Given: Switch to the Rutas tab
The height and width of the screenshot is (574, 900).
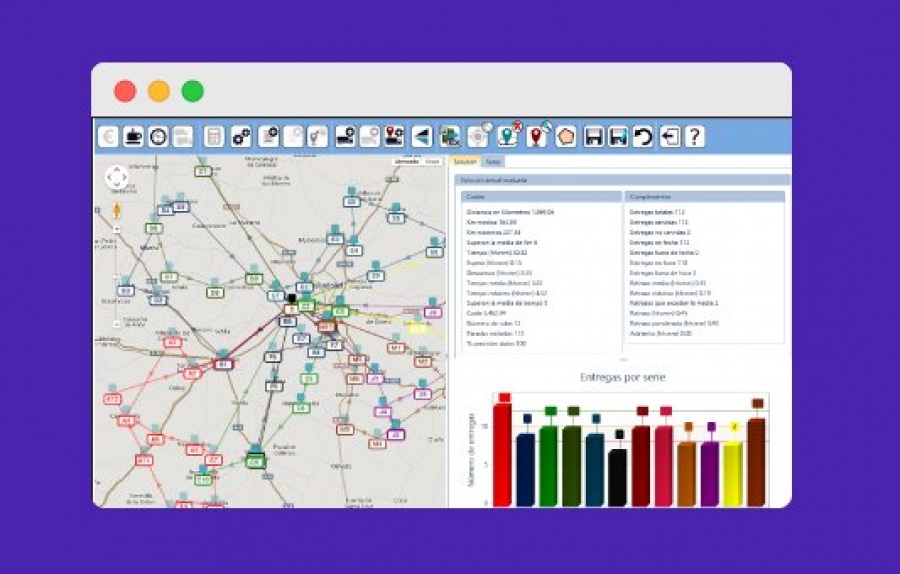Looking at the screenshot, I should click(493, 162).
